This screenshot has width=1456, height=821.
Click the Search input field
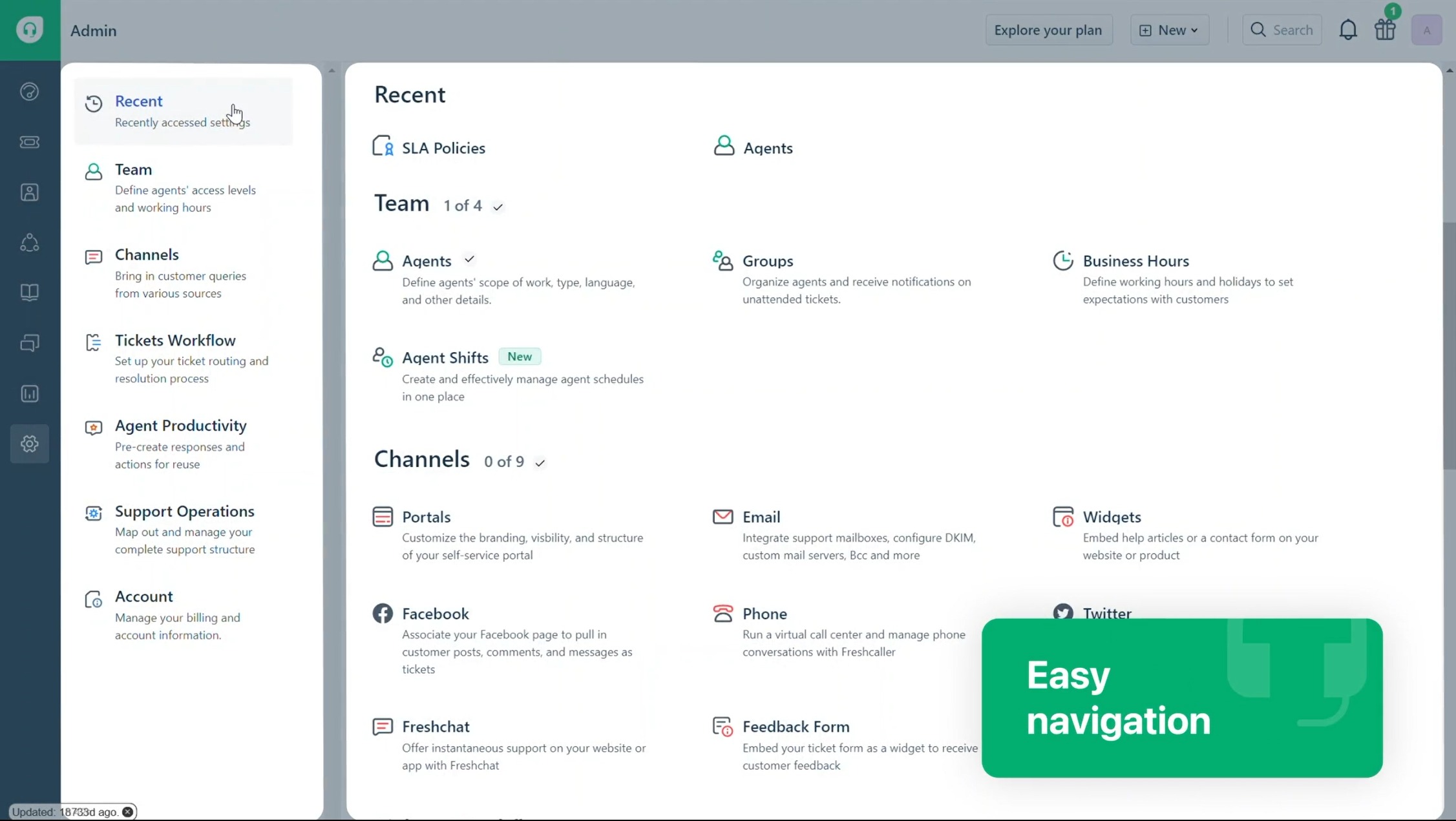[x=1282, y=30]
